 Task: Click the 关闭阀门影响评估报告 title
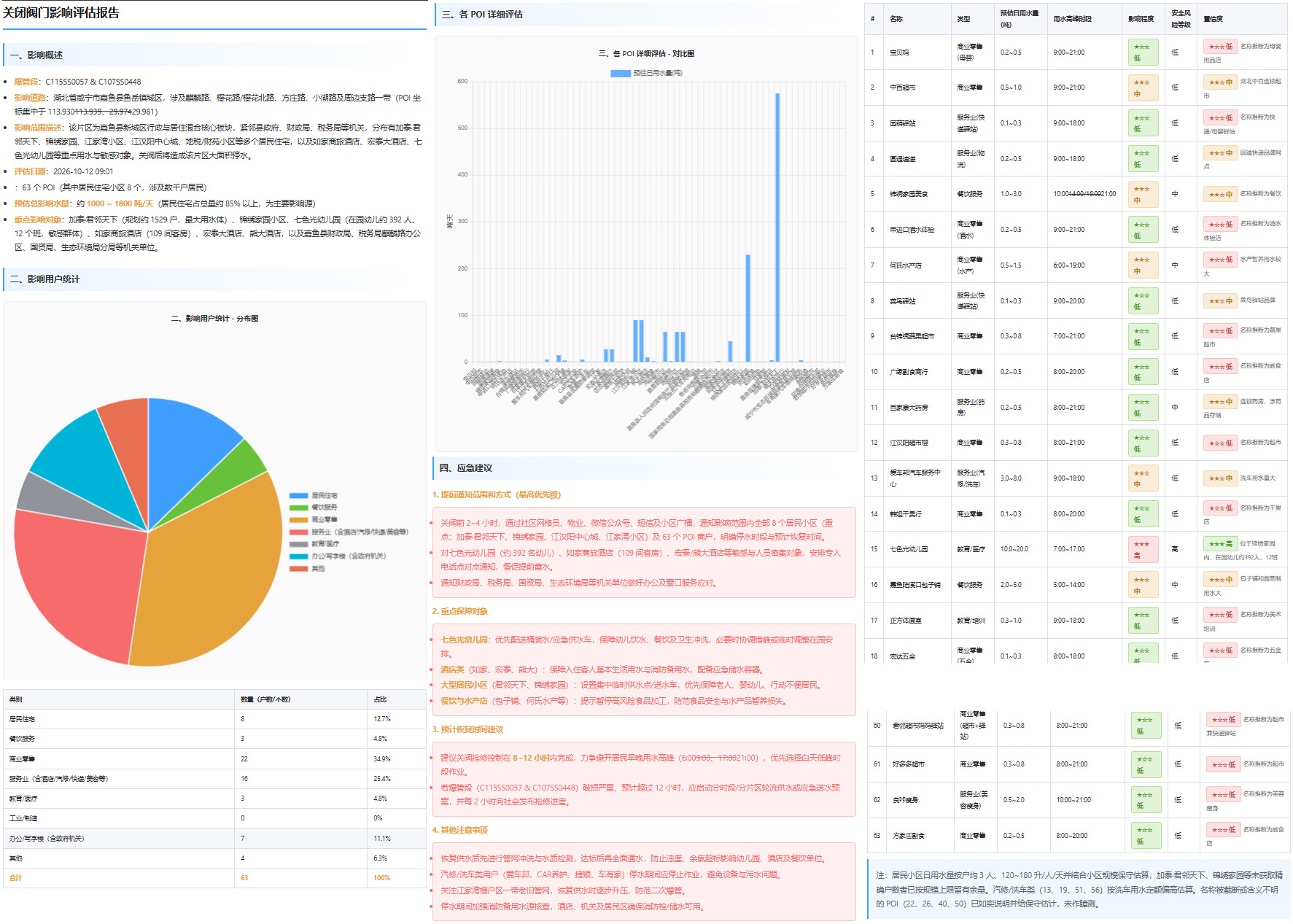pyautogui.click(x=61, y=12)
